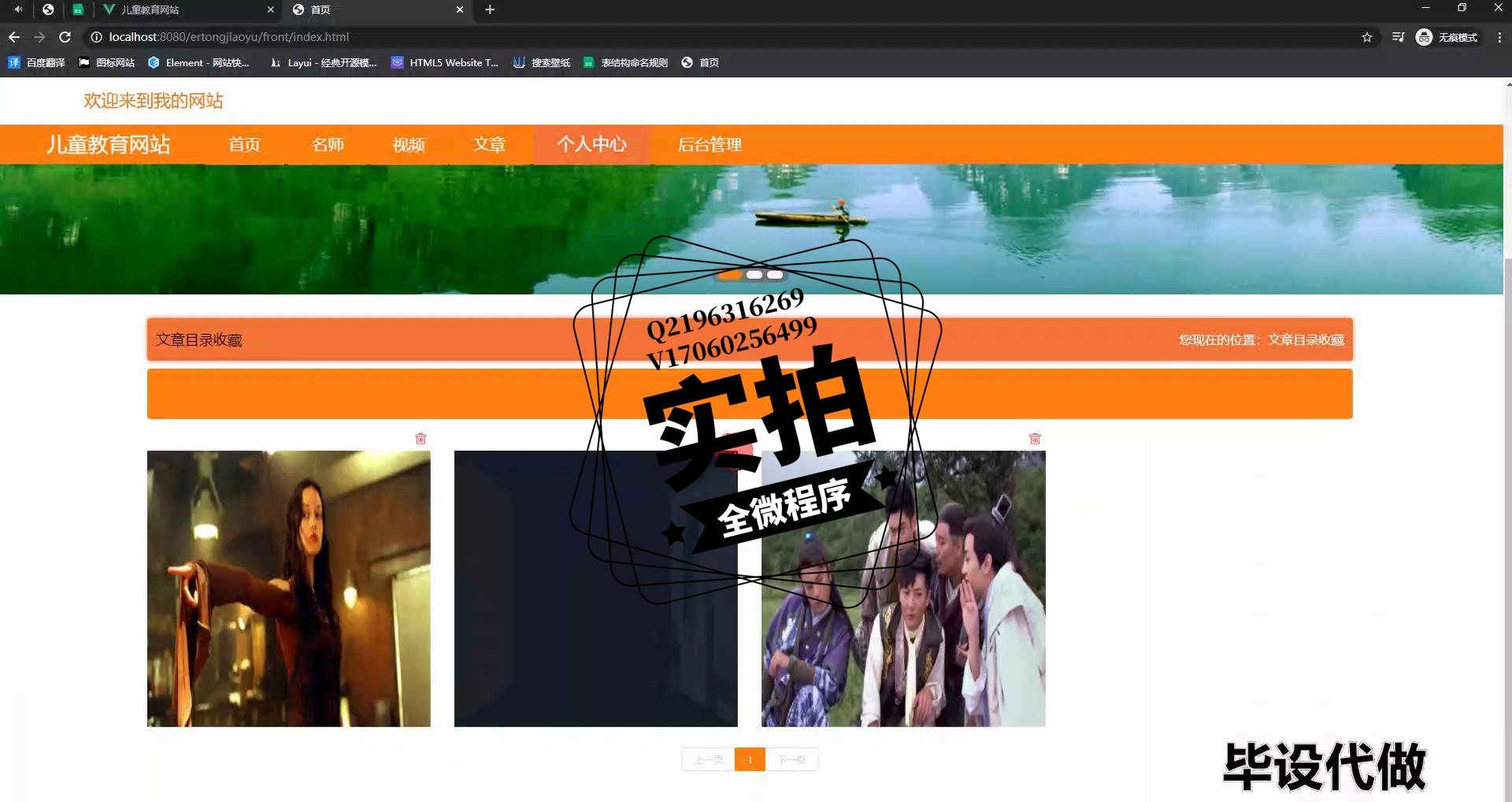Click the browser forward arrow
Image resolution: width=1512 pixels, height=802 pixels.
click(39, 37)
